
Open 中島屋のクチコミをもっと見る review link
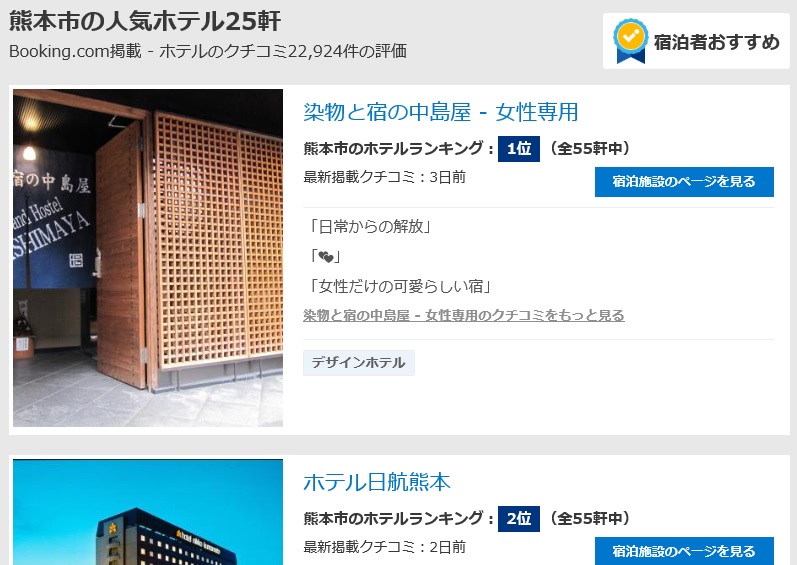click(464, 315)
